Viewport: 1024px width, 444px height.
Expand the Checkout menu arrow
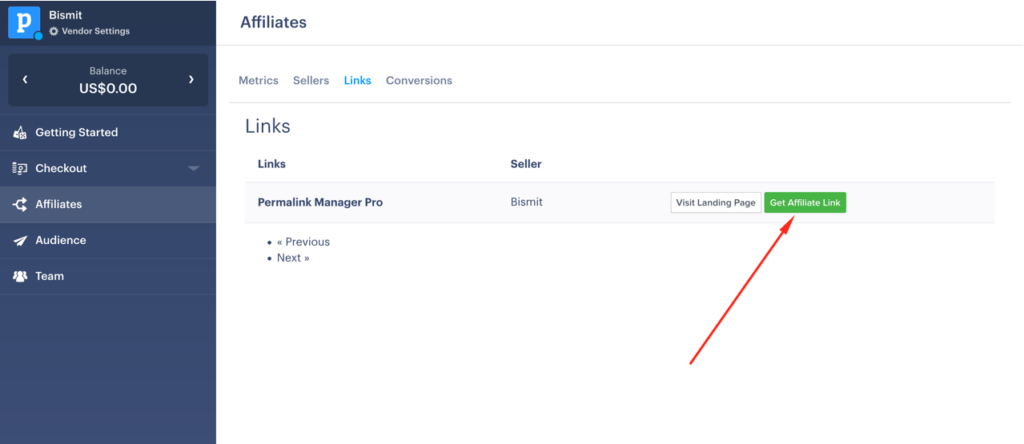point(193,168)
